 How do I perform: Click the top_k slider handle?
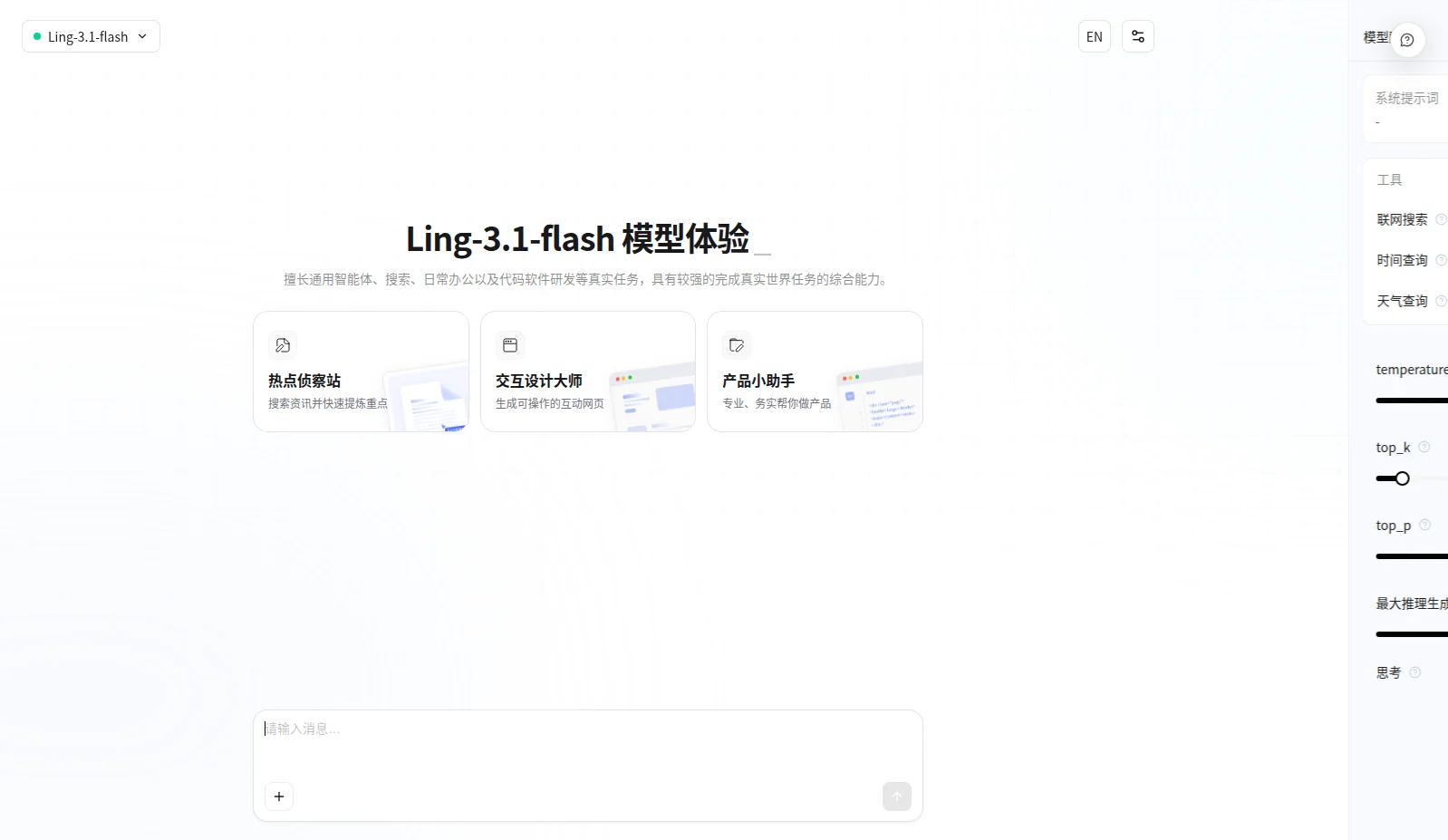[x=1403, y=478]
